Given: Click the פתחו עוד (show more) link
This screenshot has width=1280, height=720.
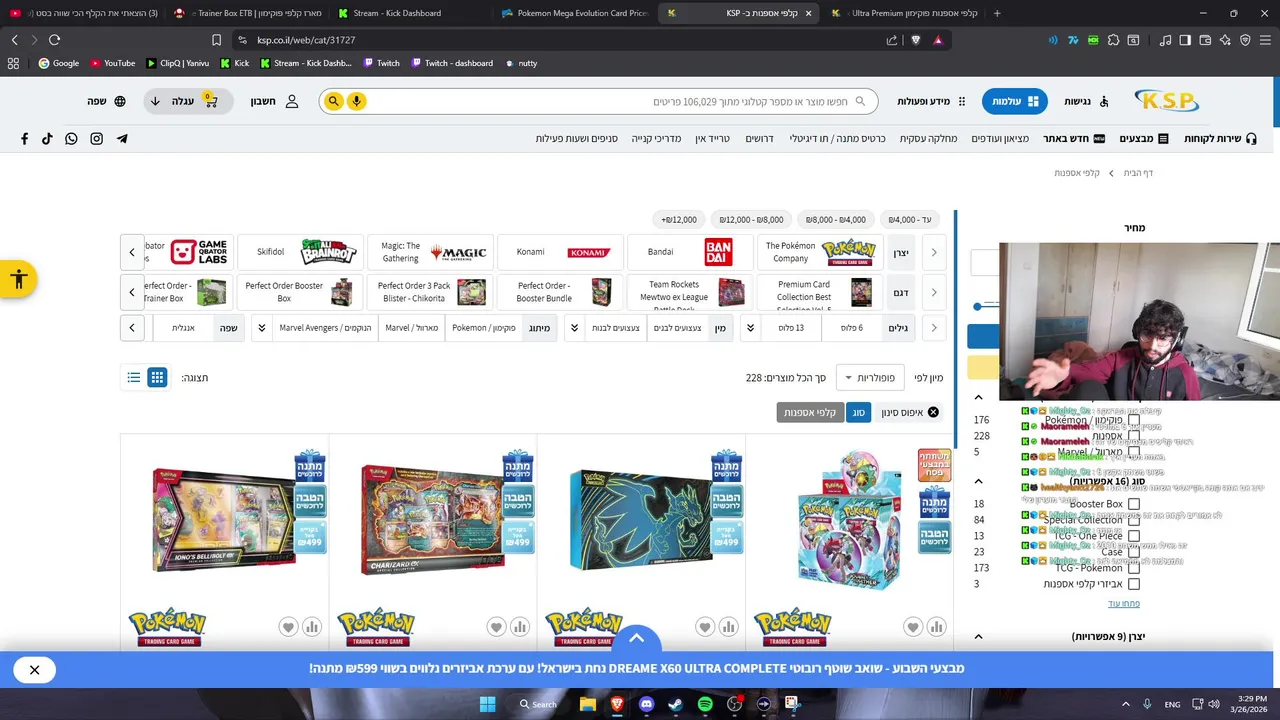Looking at the screenshot, I should pyautogui.click(x=1124, y=604).
